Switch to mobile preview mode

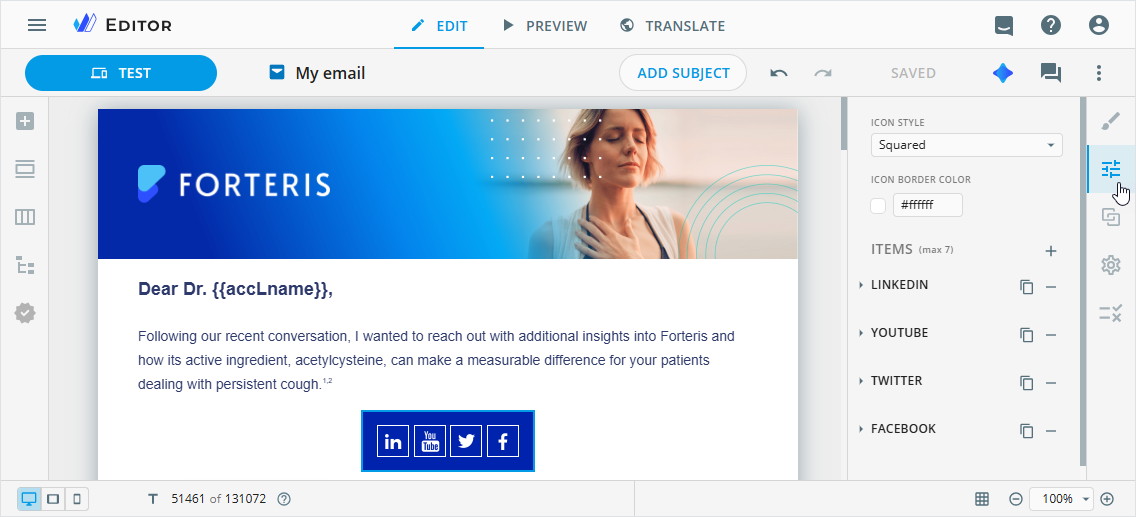pos(76,498)
